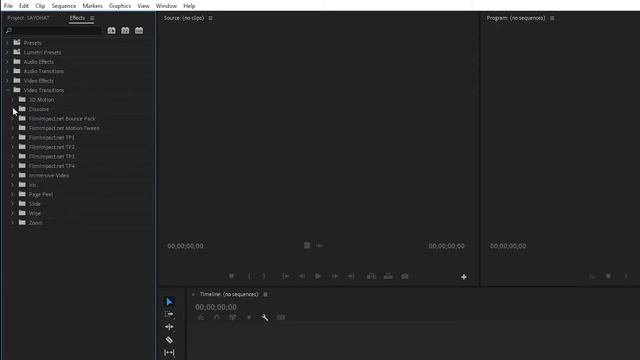Viewport: 640px width, 360px height.
Task: Go to In point in Source monitor
Action: pyautogui.click(x=286, y=276)
